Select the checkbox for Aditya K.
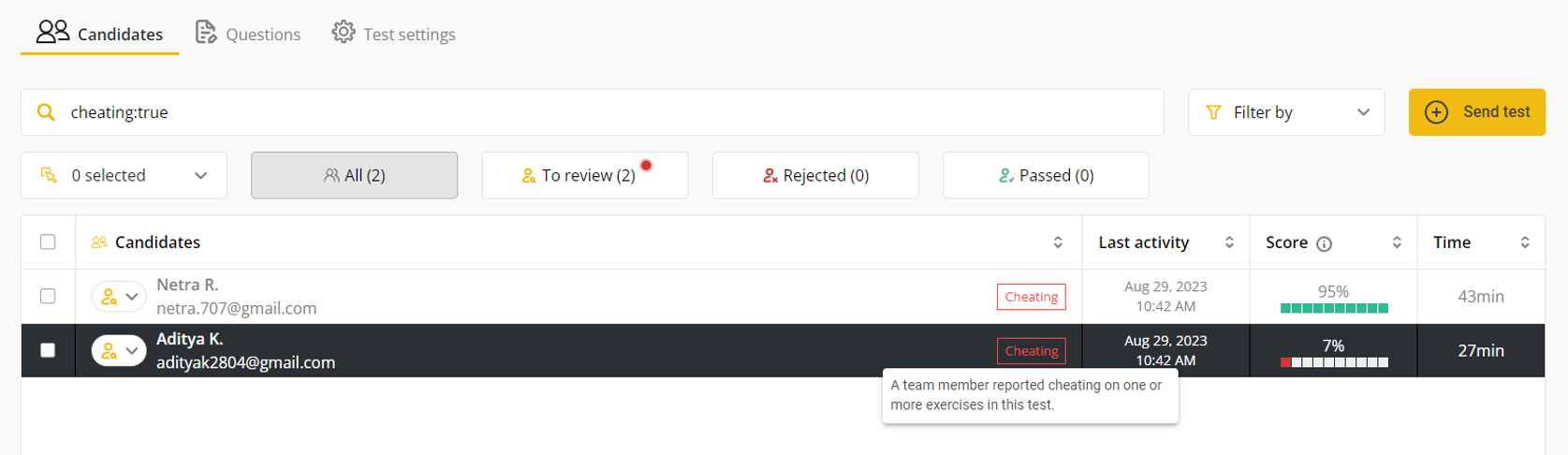Viewport: 1568px width, 455px height. tap(48, 350)
